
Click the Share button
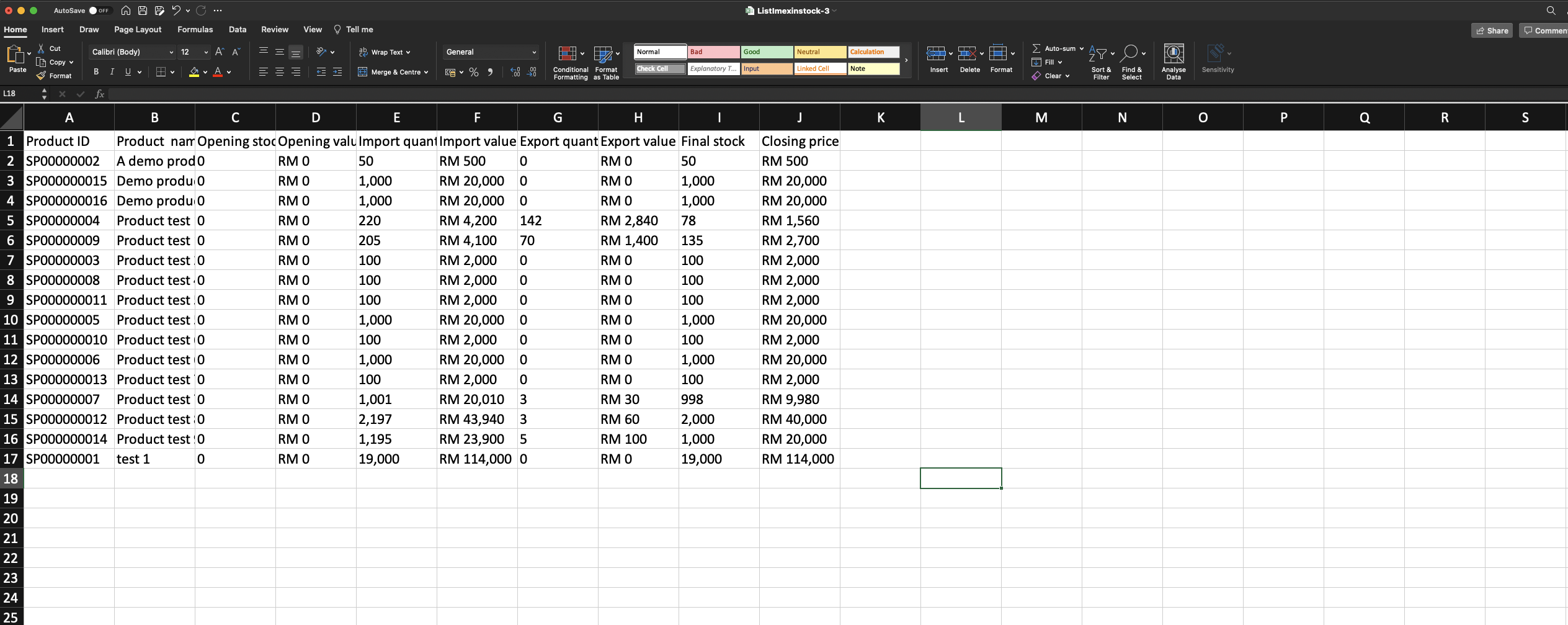tap(1492, 30)
